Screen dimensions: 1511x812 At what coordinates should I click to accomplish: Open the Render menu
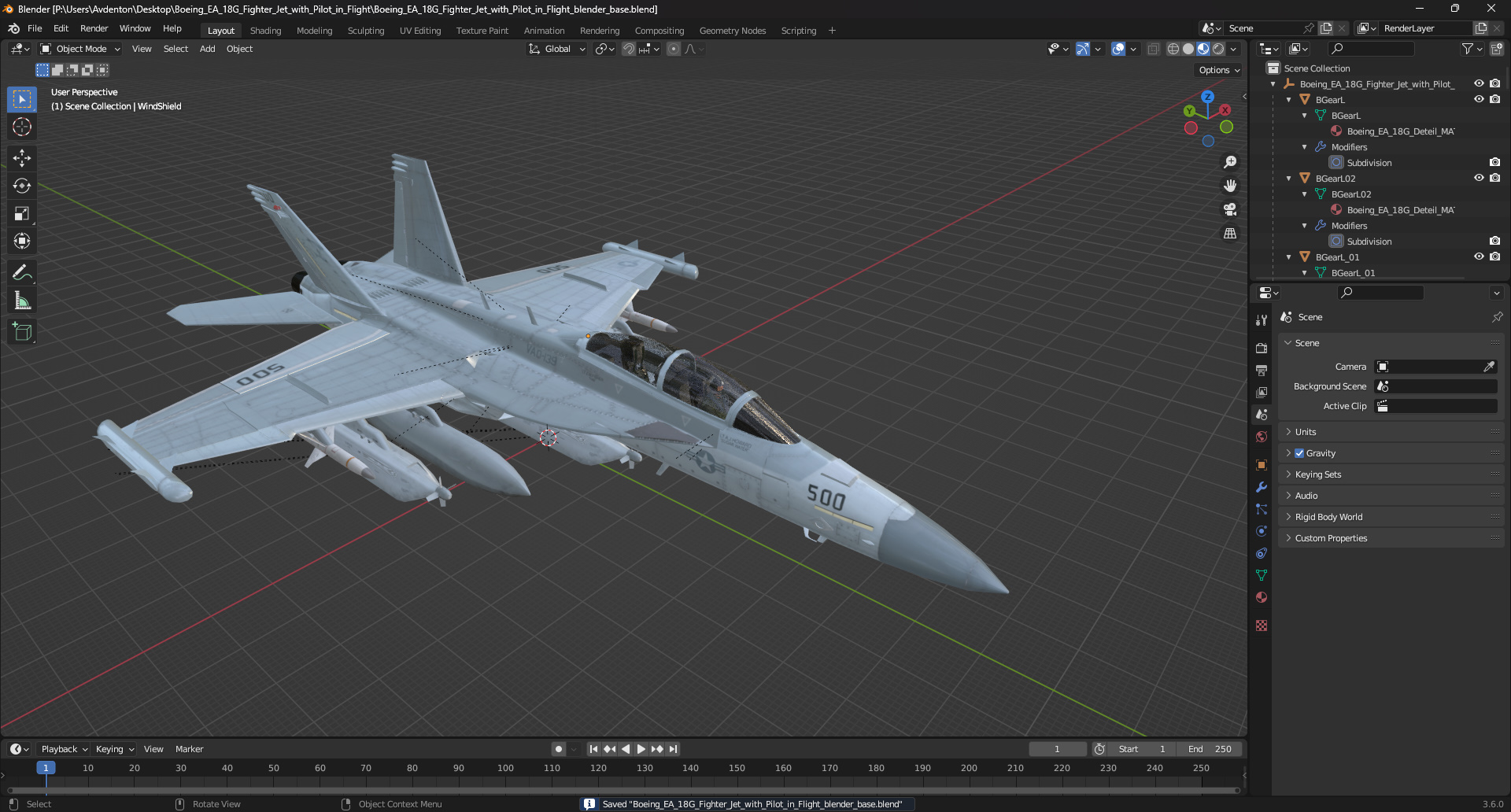click(x=94, y=28)
